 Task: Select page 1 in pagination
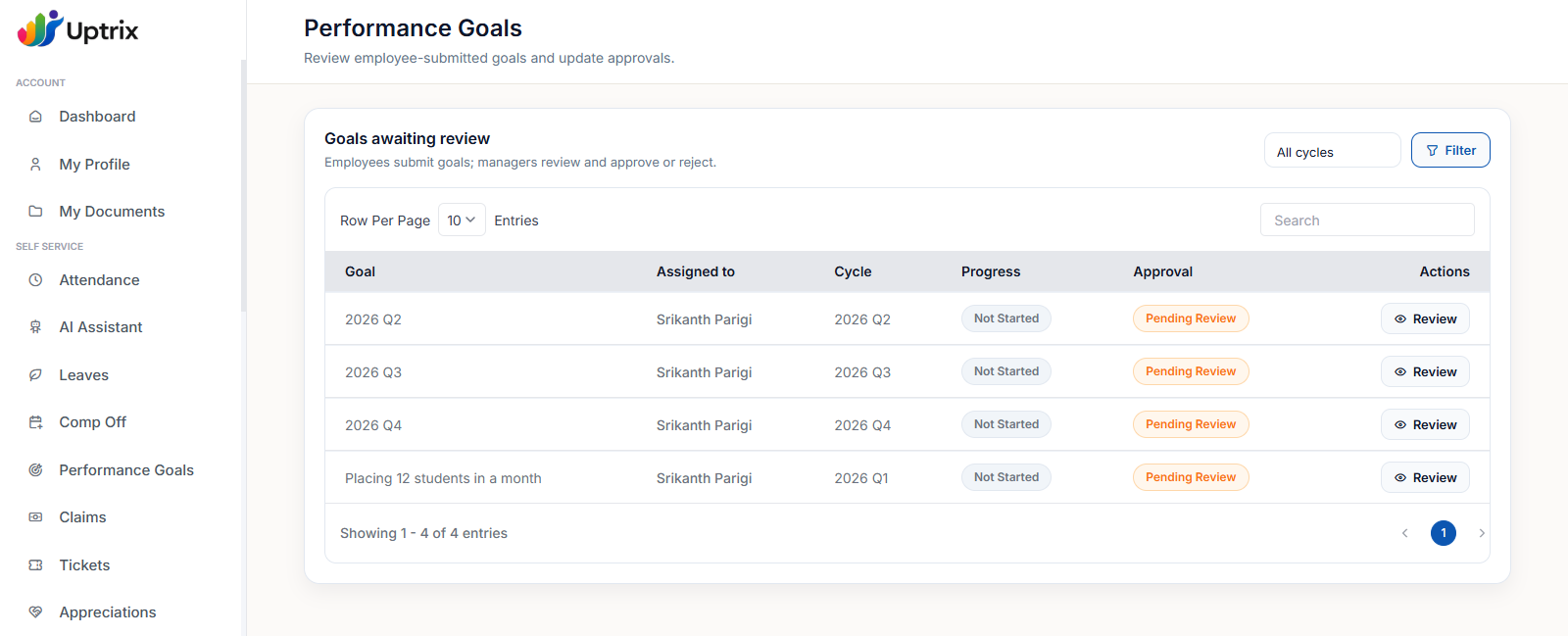pyautogui.click(x=1443, y=533)
